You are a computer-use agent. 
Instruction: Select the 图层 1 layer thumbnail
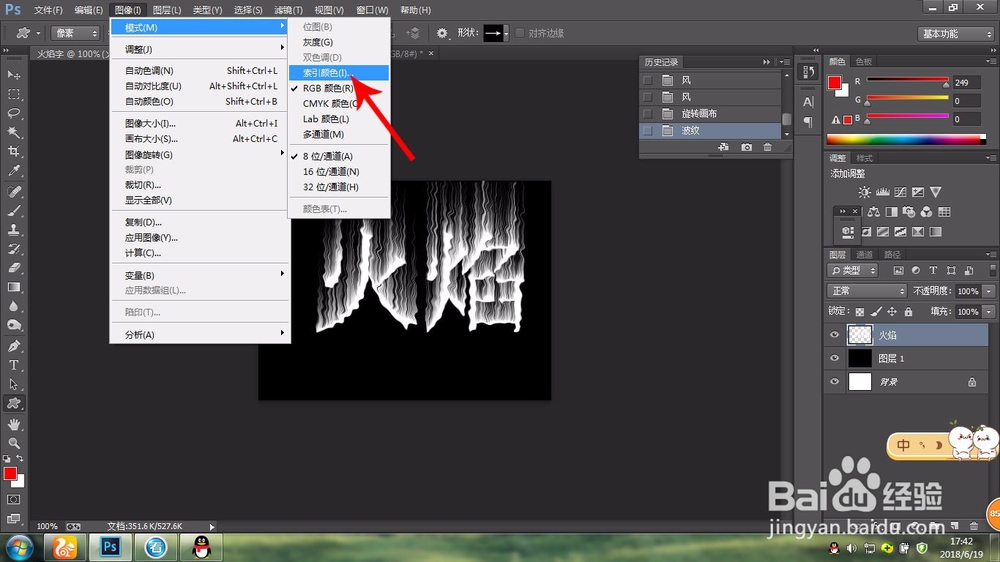[x=860, y=359]
